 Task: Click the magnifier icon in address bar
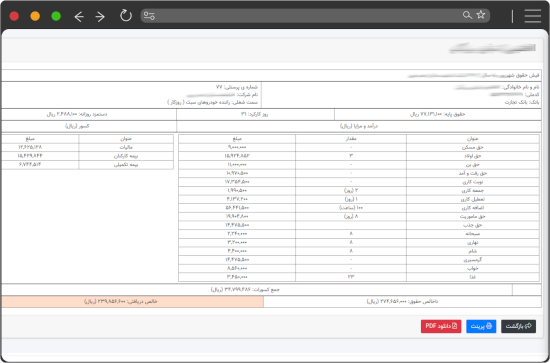(467, 15)
